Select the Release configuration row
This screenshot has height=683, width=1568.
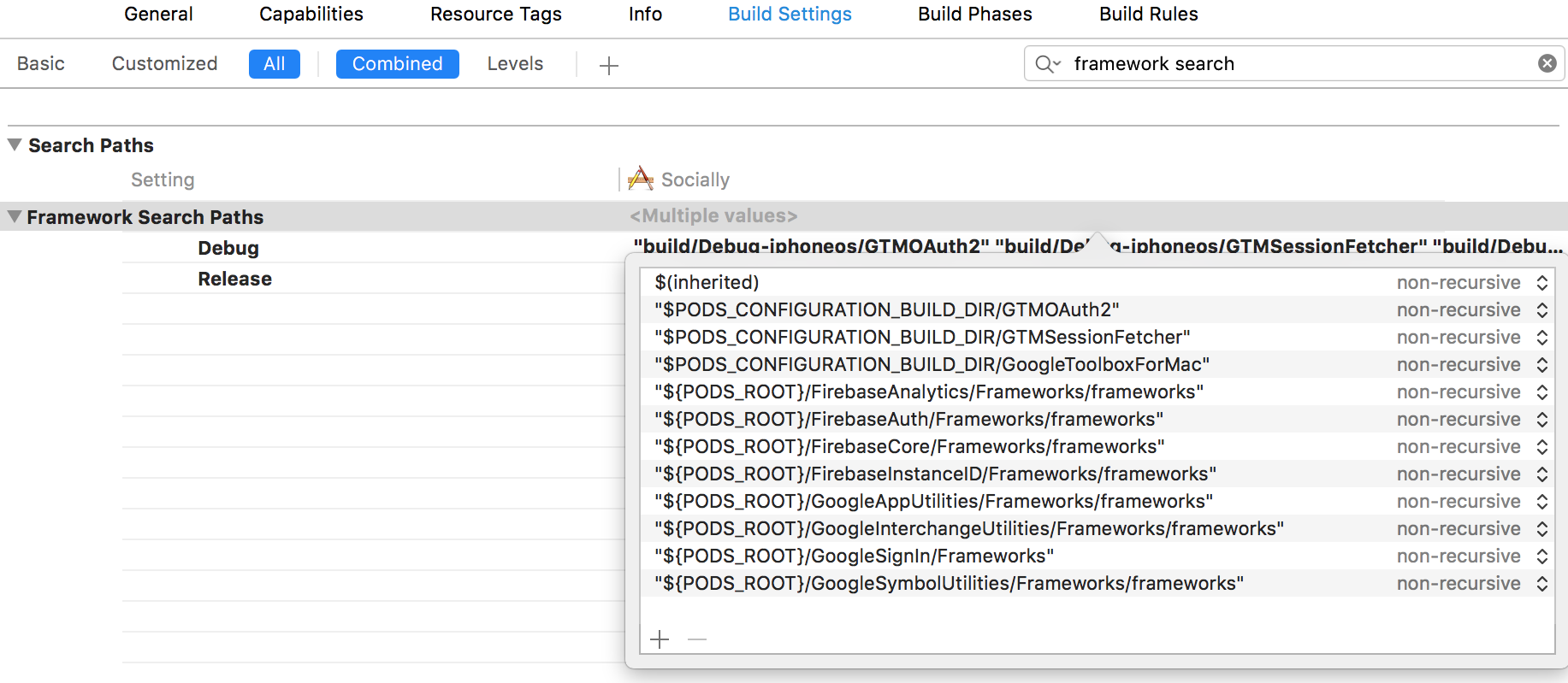234,279
